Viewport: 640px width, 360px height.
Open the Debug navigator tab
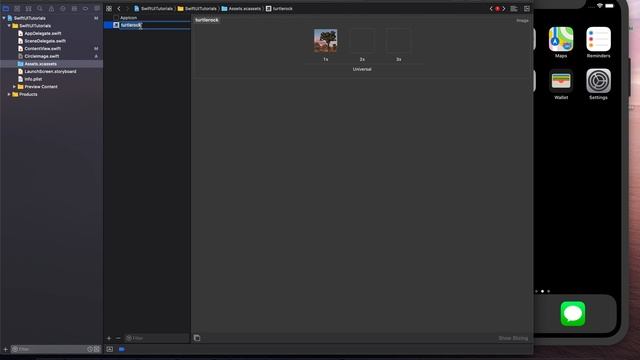tap(74, 9)
